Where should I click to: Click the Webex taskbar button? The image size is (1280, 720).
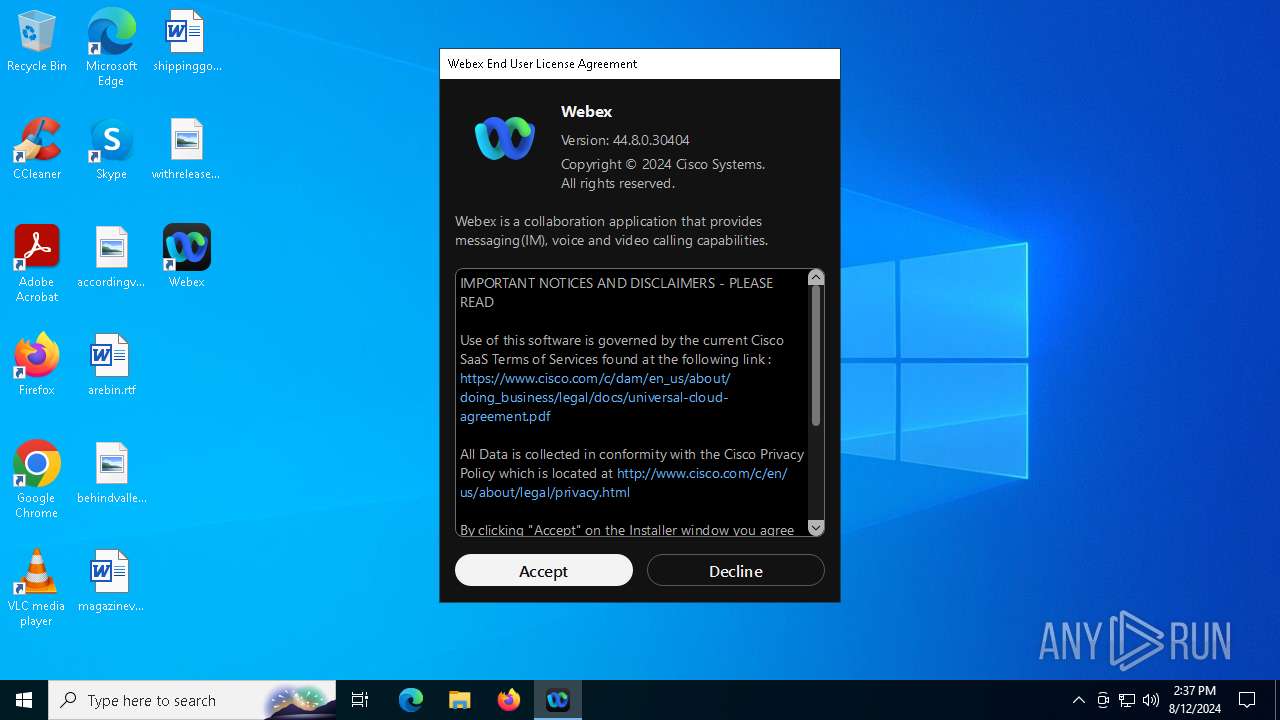coord(558,700)
